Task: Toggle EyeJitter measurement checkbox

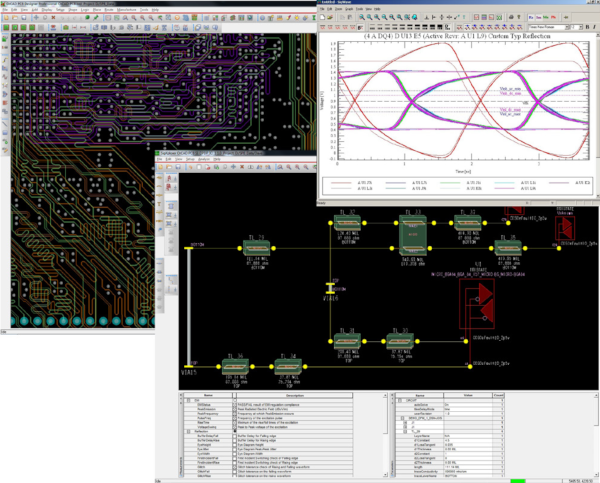Action: click(235, 450)
